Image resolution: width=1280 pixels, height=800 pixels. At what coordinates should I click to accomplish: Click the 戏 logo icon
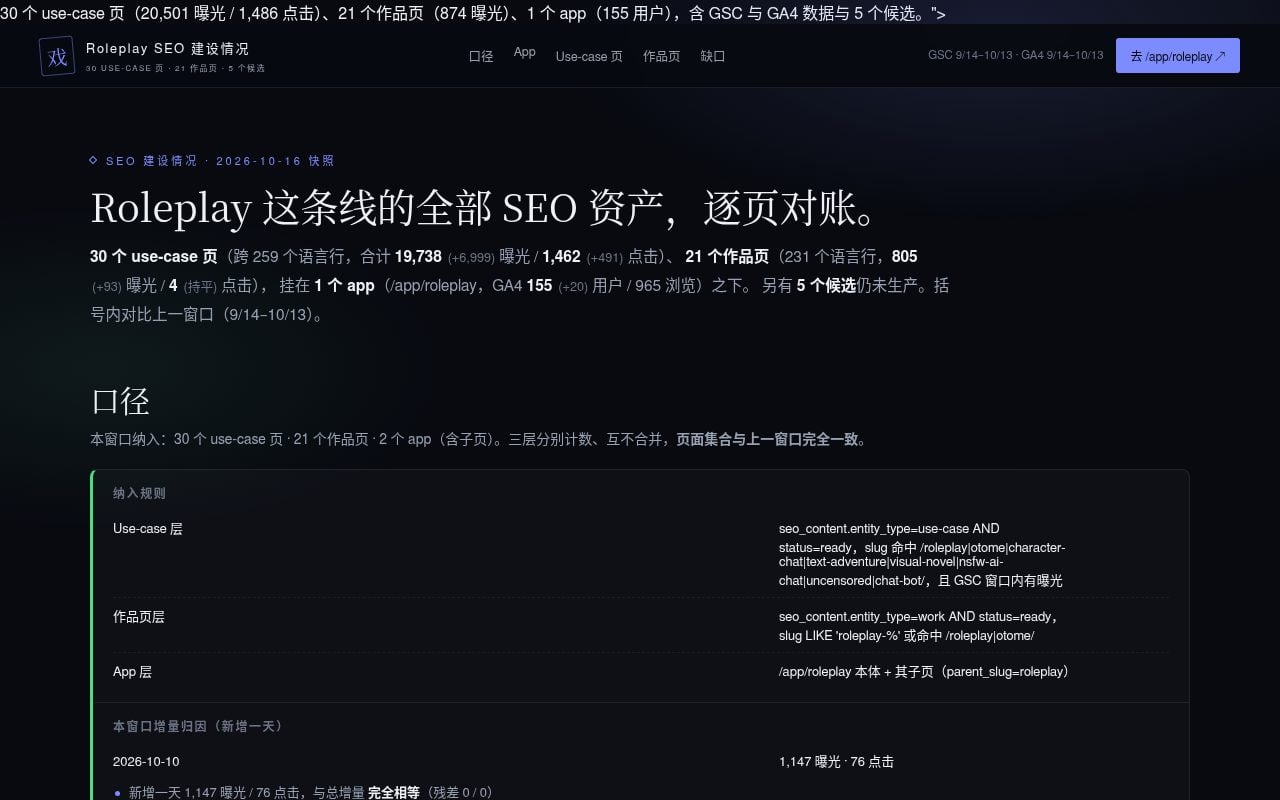coord(57,56)
